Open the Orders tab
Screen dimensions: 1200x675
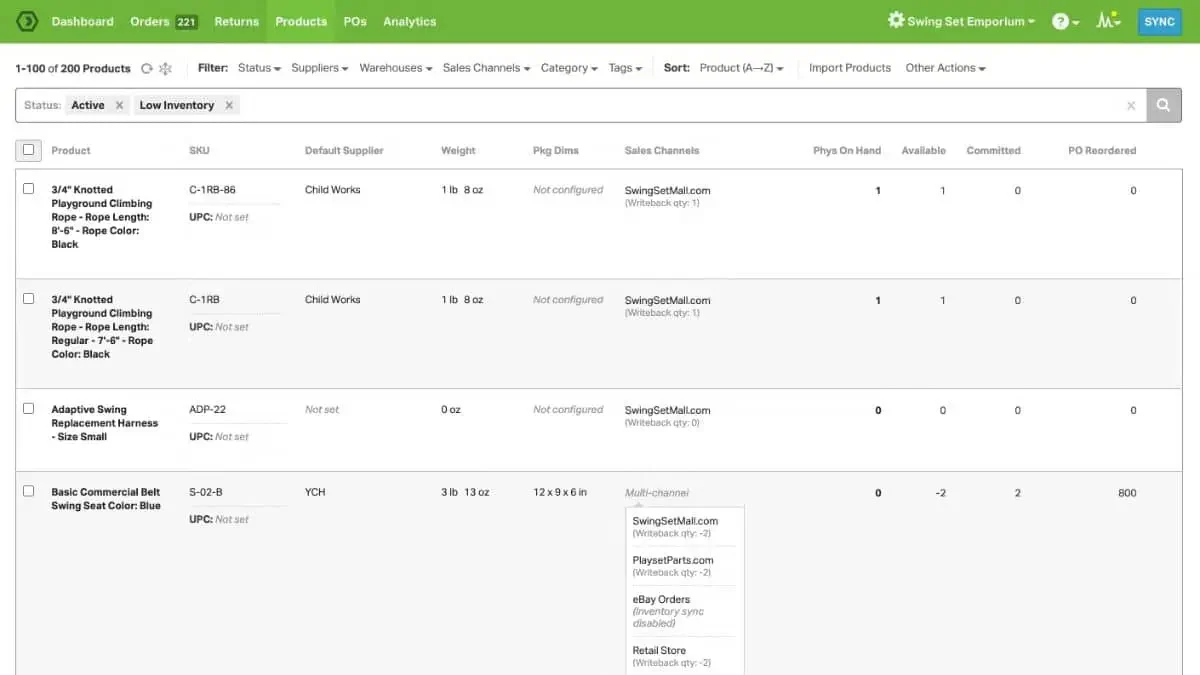[164, 21]
